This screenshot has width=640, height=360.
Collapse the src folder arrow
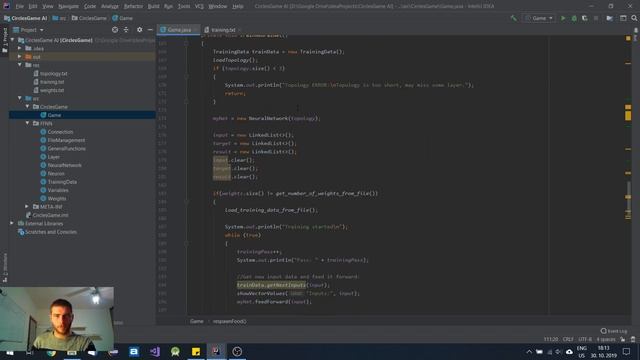20,98
